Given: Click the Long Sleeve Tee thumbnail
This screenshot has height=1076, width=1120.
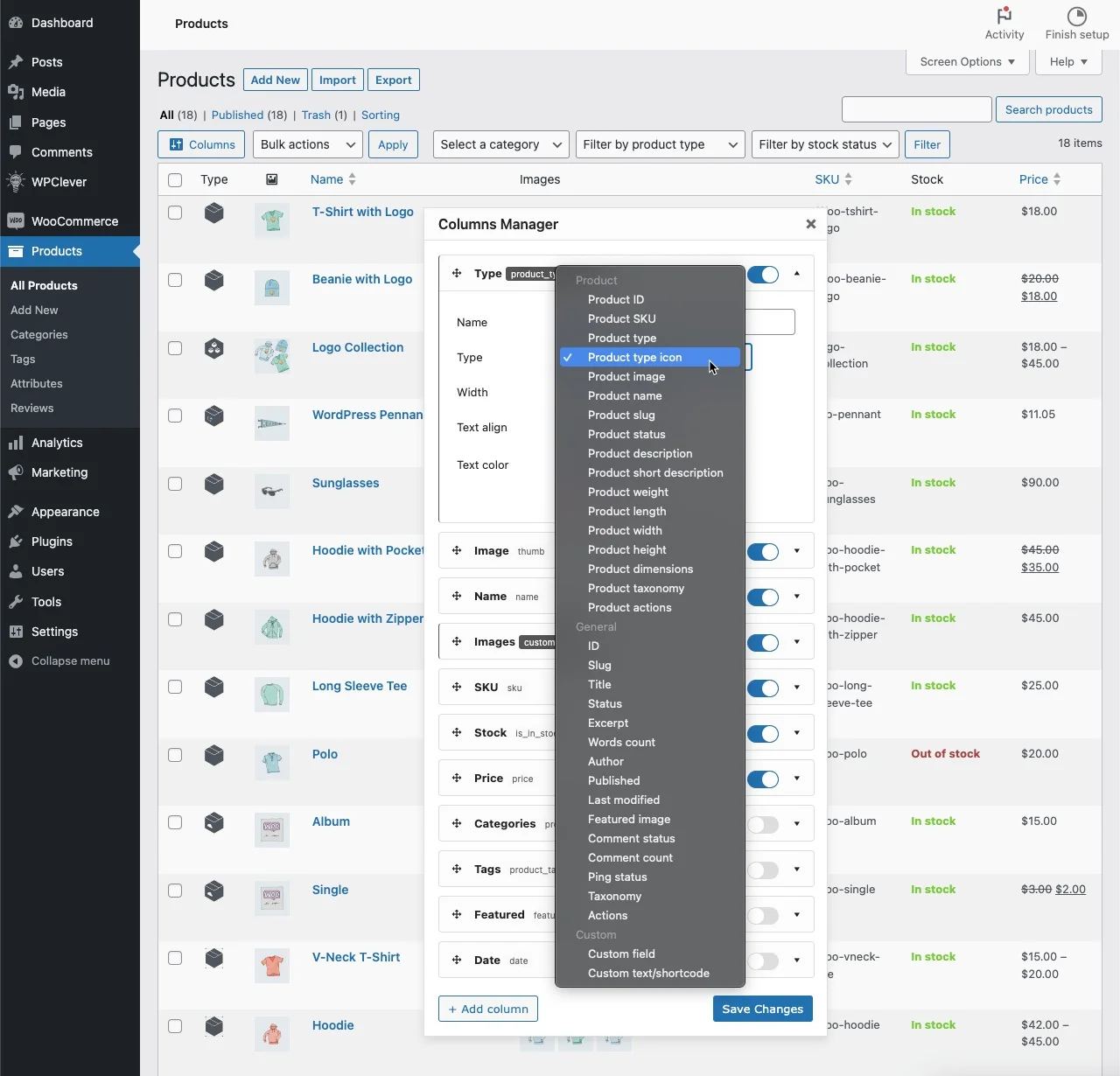Looking at the screenshot, I should tap(272, 695).
